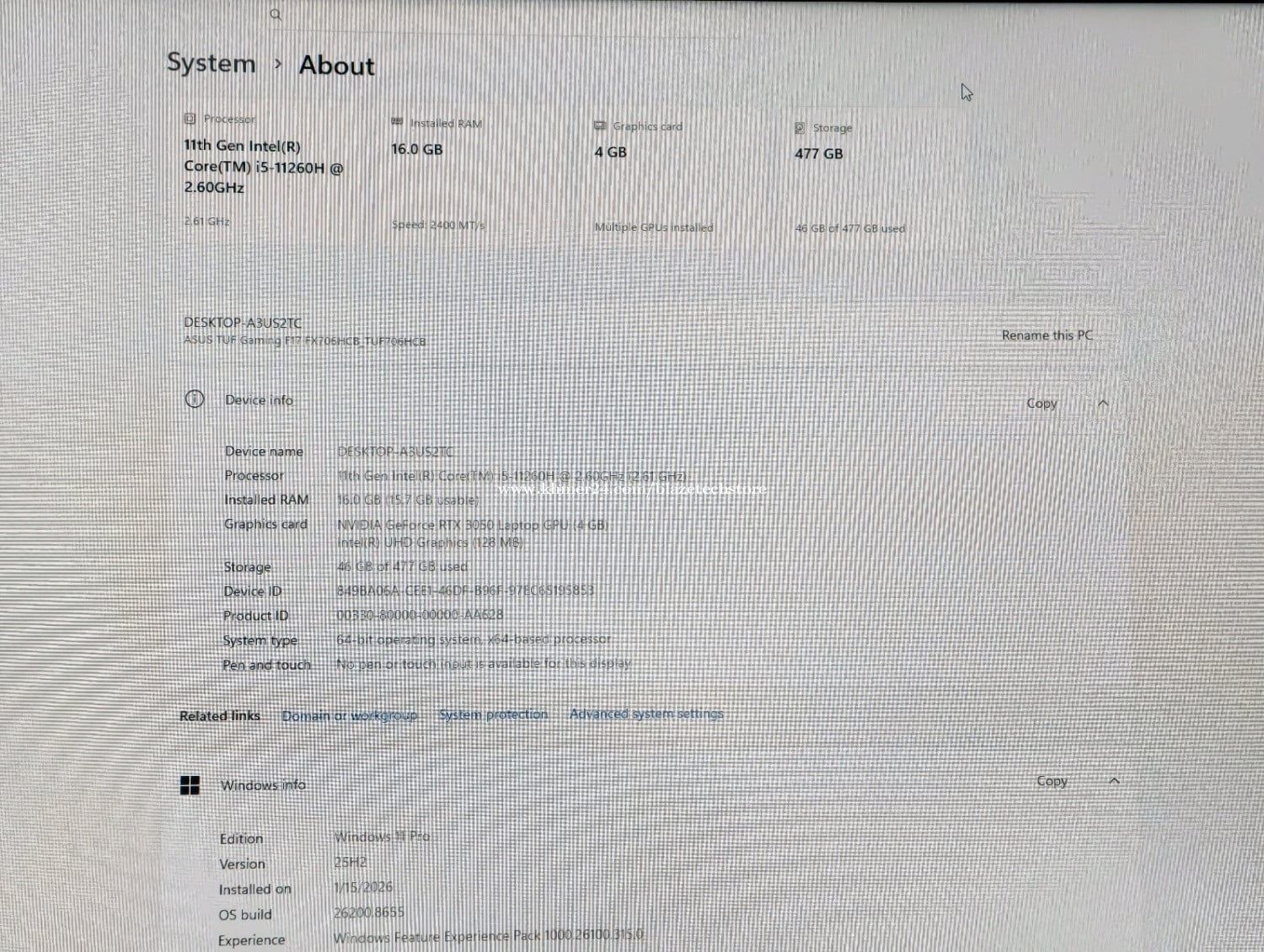Select the Device ID value
This screenshot has height=952, width=1264.
[465, 591]
